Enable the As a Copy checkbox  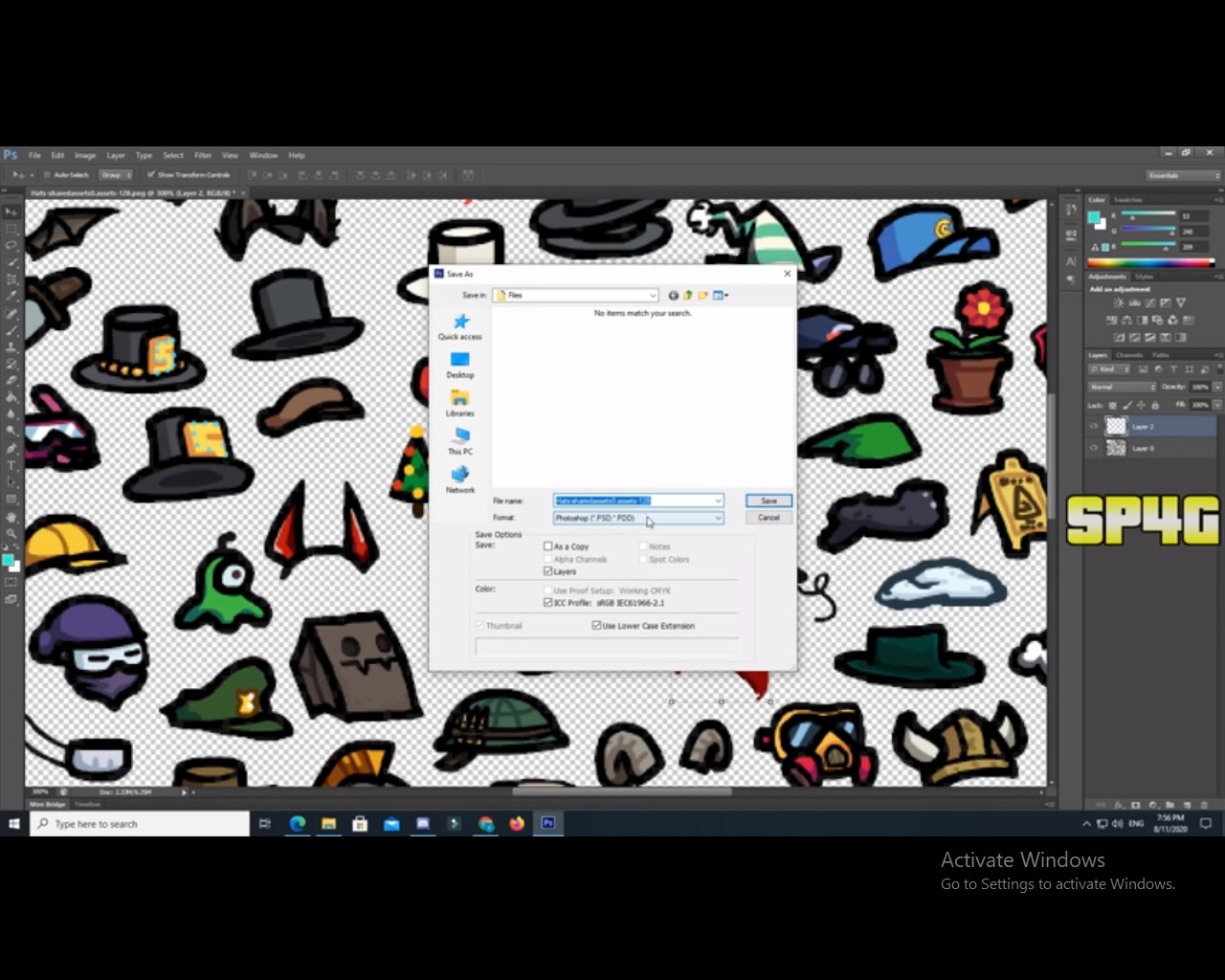pos(548,546)
